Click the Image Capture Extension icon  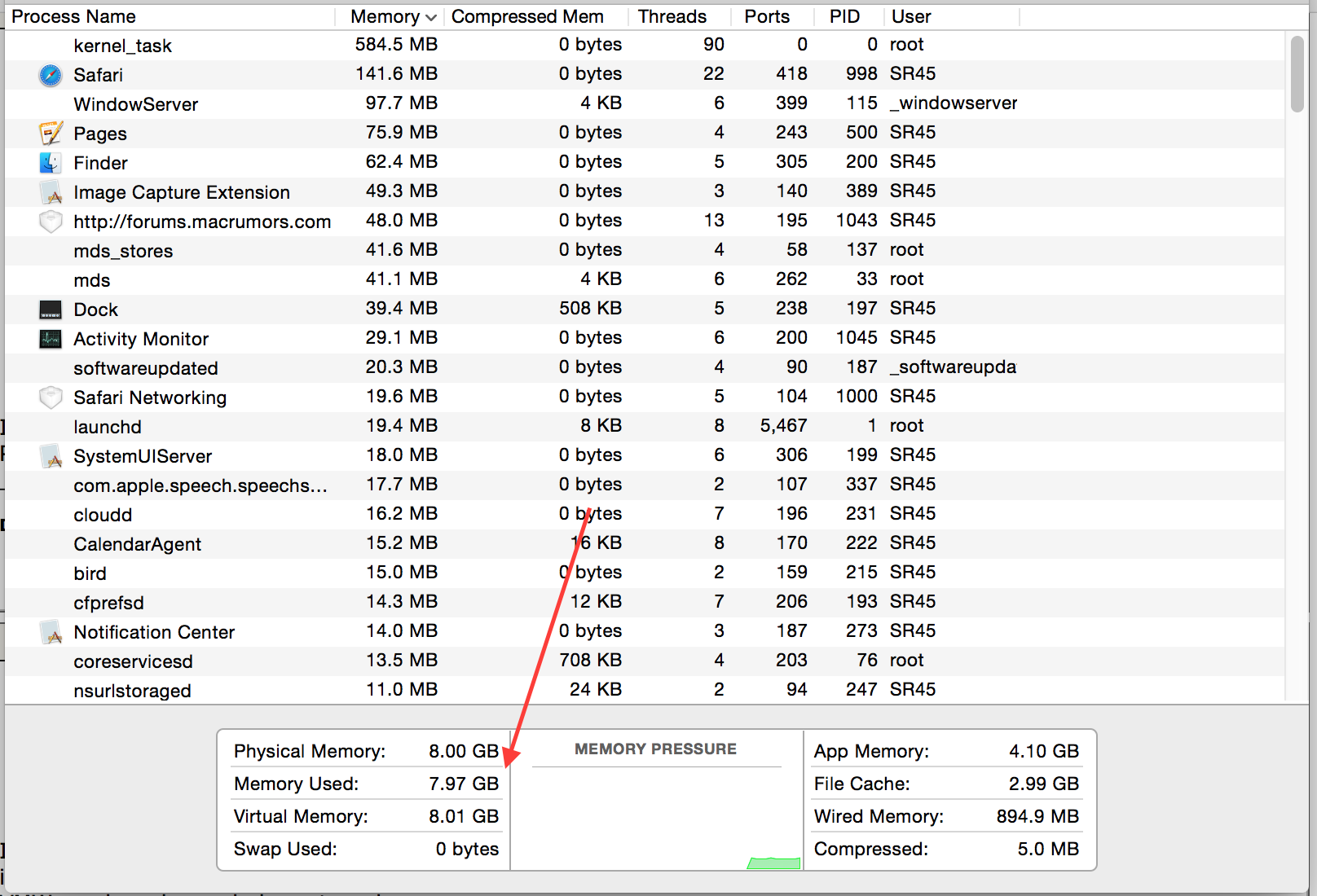(x=51, y=192)
